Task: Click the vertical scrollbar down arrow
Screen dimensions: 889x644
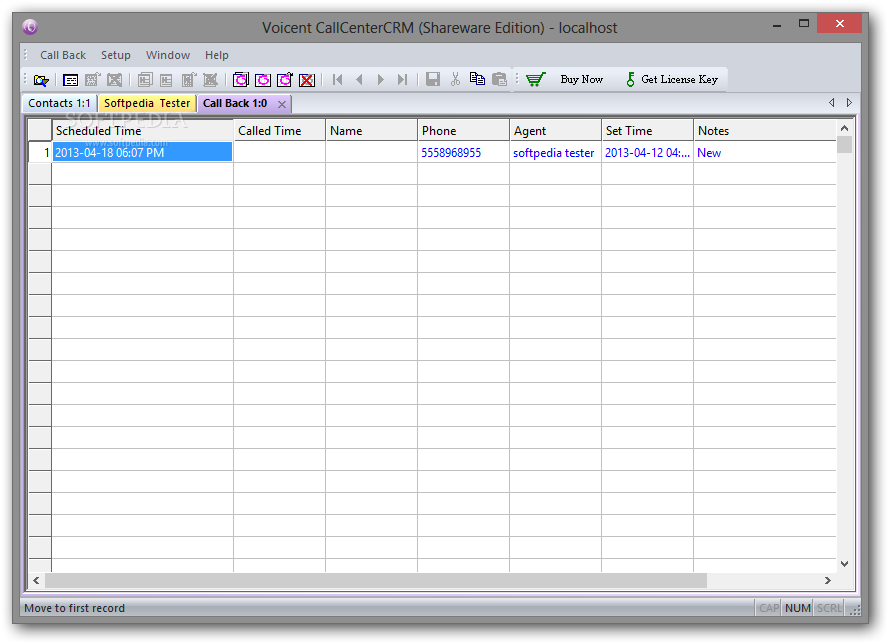Action: (844, 564)
